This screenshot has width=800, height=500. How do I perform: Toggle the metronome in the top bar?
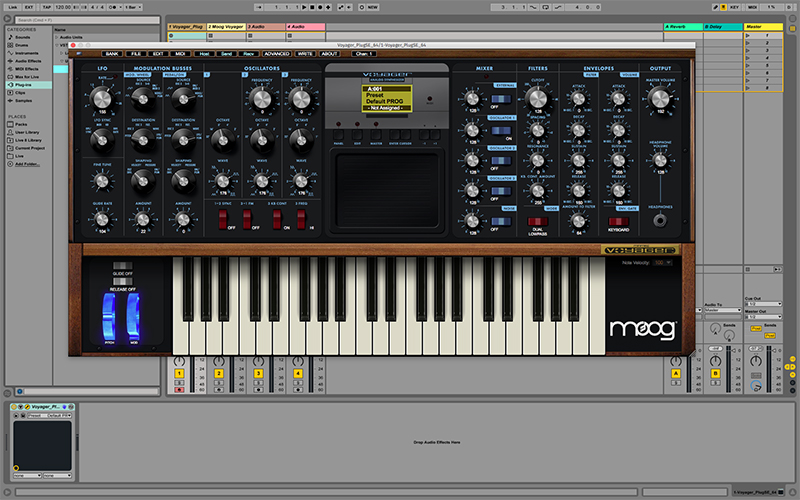pyautogui.click(x=113, y=7)
